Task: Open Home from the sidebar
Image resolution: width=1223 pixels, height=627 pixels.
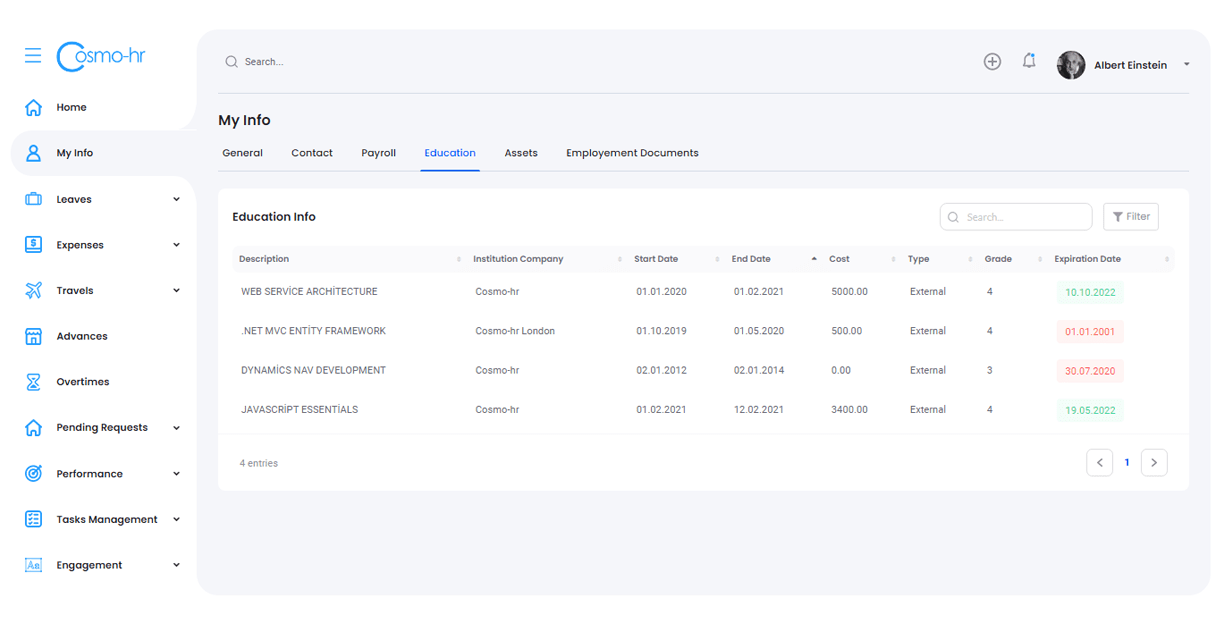Action: coord(71,108)
